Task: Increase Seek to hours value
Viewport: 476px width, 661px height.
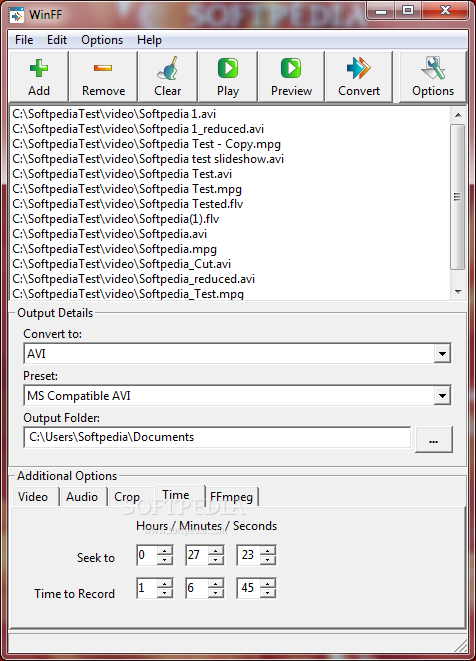Action: pyautogui.click(x=164, y=550)
